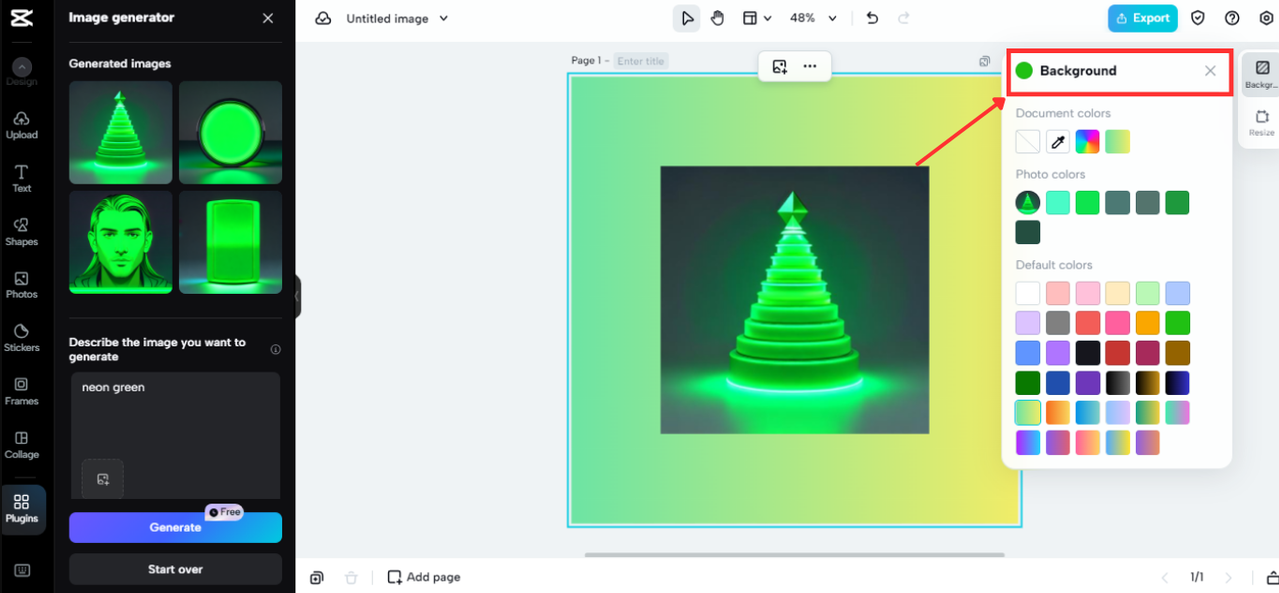Click the redo arrow

[904, 18]
